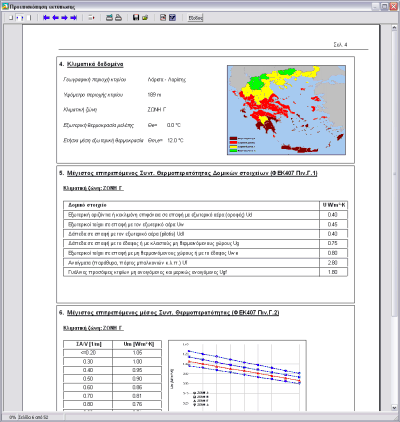Image resolution: width=400 pixels, height=422 pixels.
Task: Click the 0.90 Um table cell
Action: (137, 379)
